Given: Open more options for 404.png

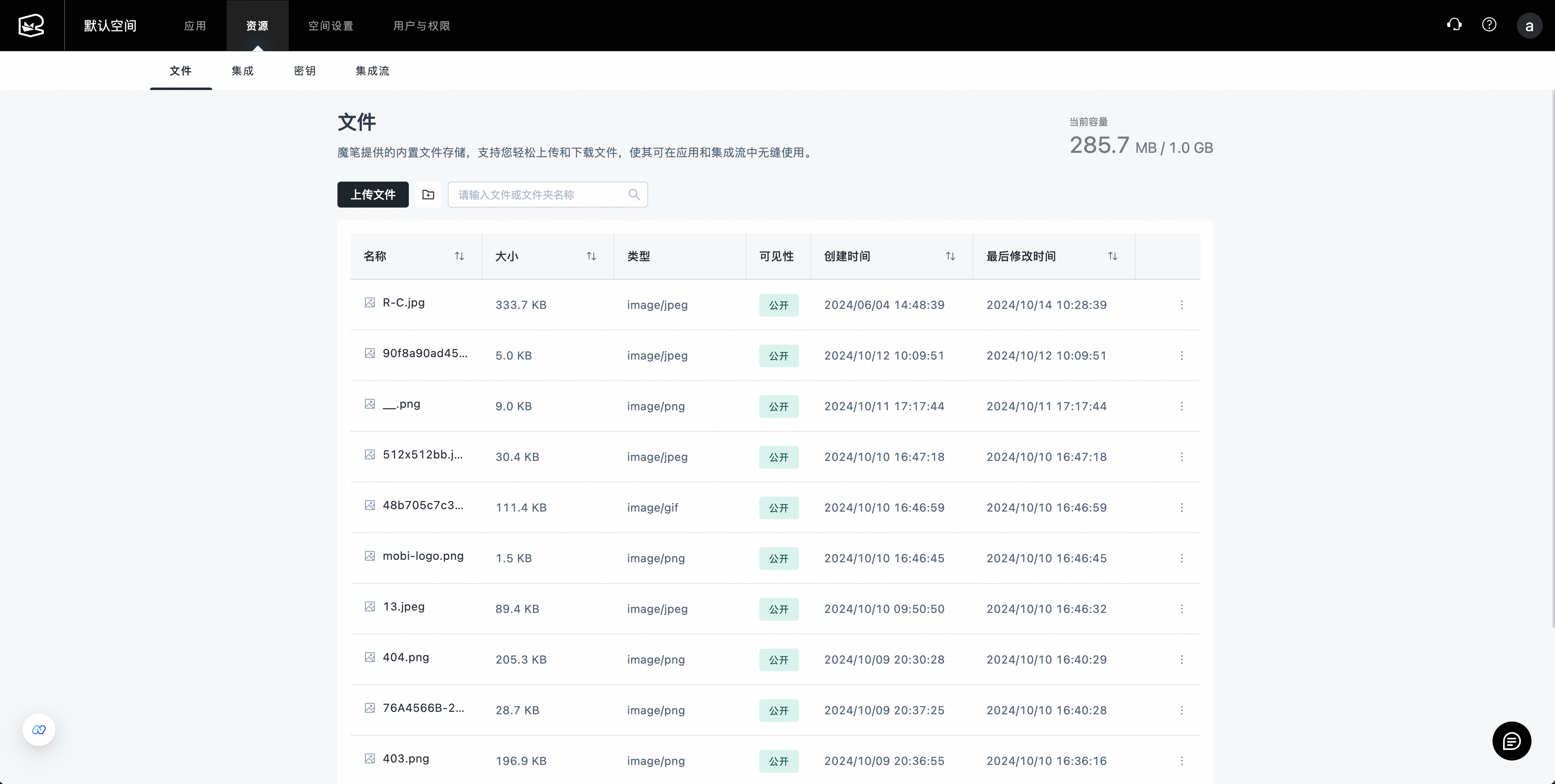Looking at the screenshot, I should (x=1181, y=660).
